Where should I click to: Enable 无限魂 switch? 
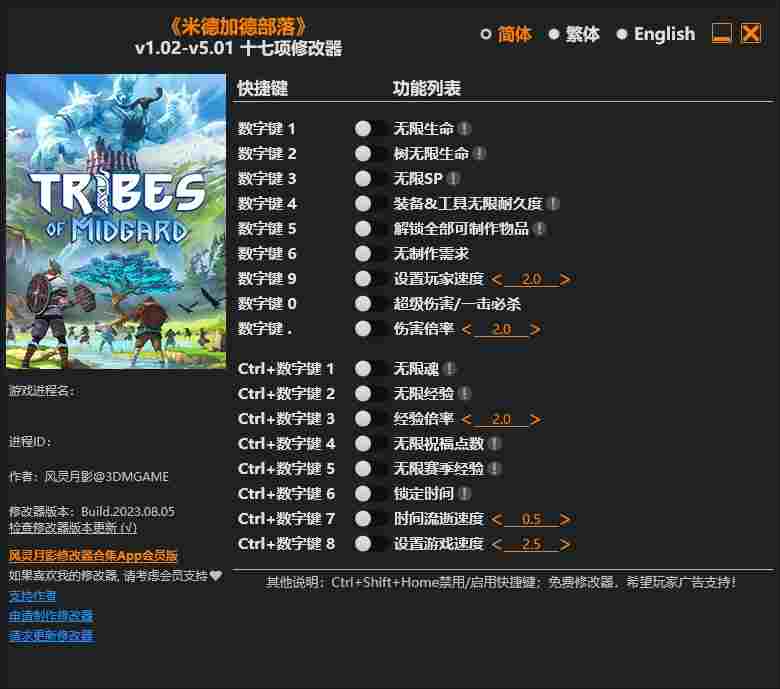point(370,369)
